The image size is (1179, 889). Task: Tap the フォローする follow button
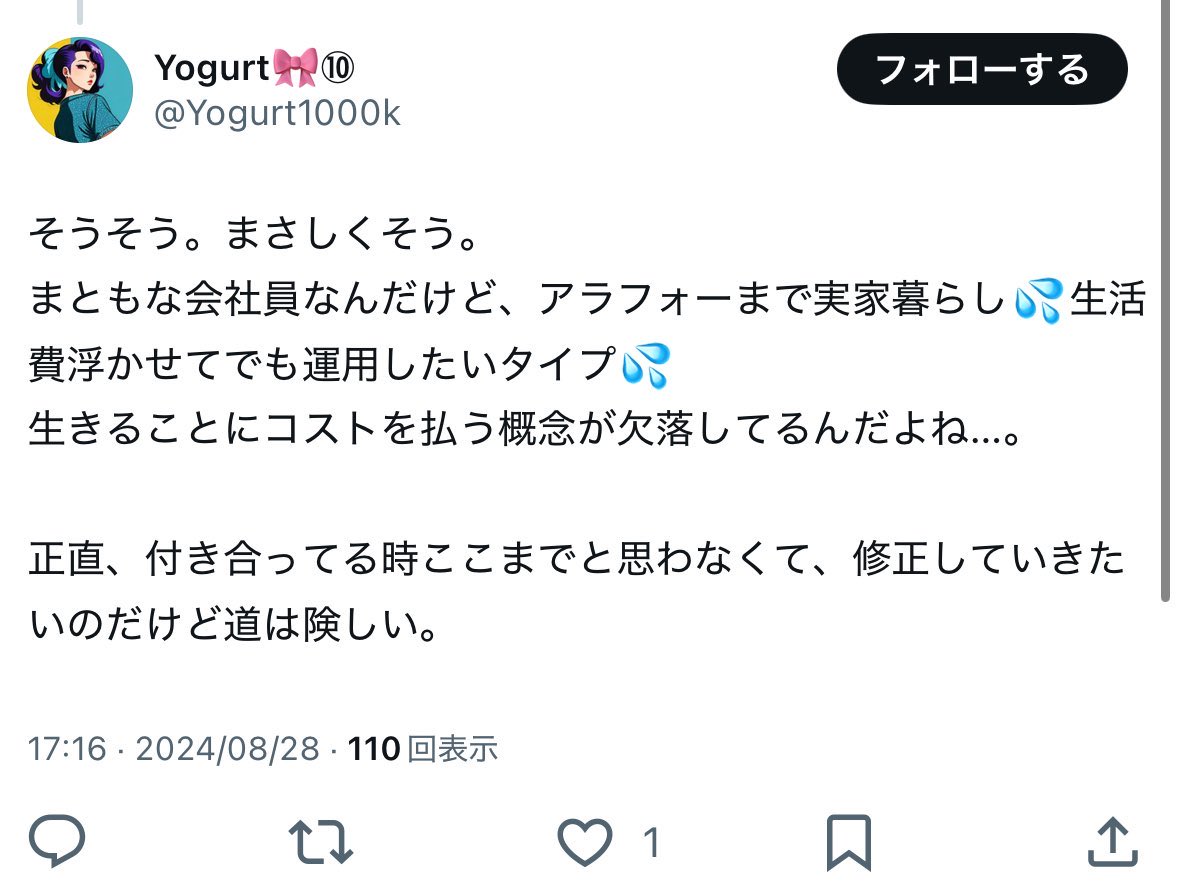pos(982,69)
